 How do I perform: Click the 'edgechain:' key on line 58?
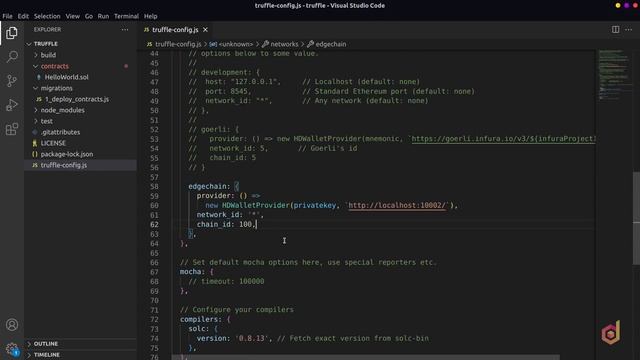pos(209,187)
